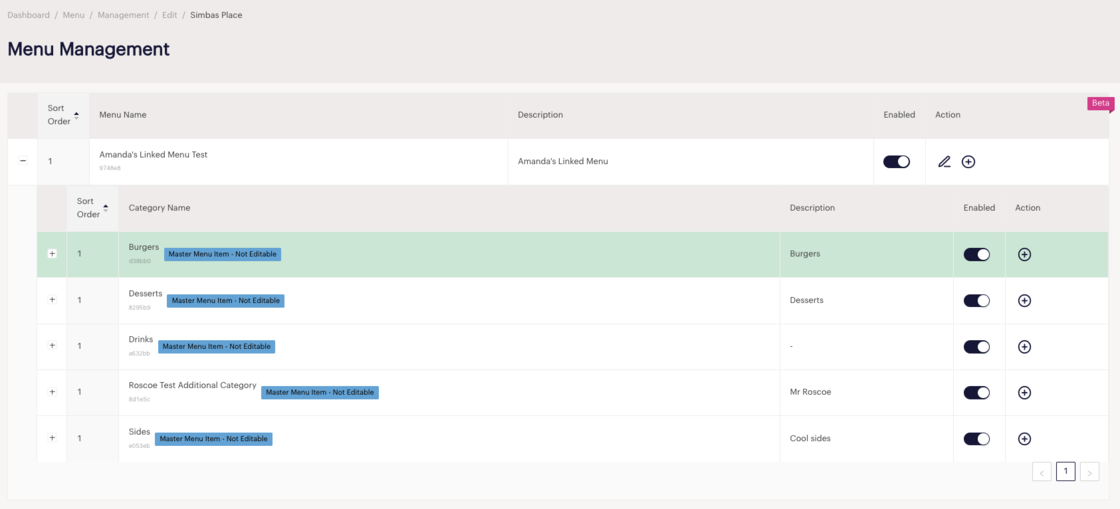Collapse Amanda's Linked Menu Test row
The width and height of the screenshot is (1120, 509).
(23, 161)
